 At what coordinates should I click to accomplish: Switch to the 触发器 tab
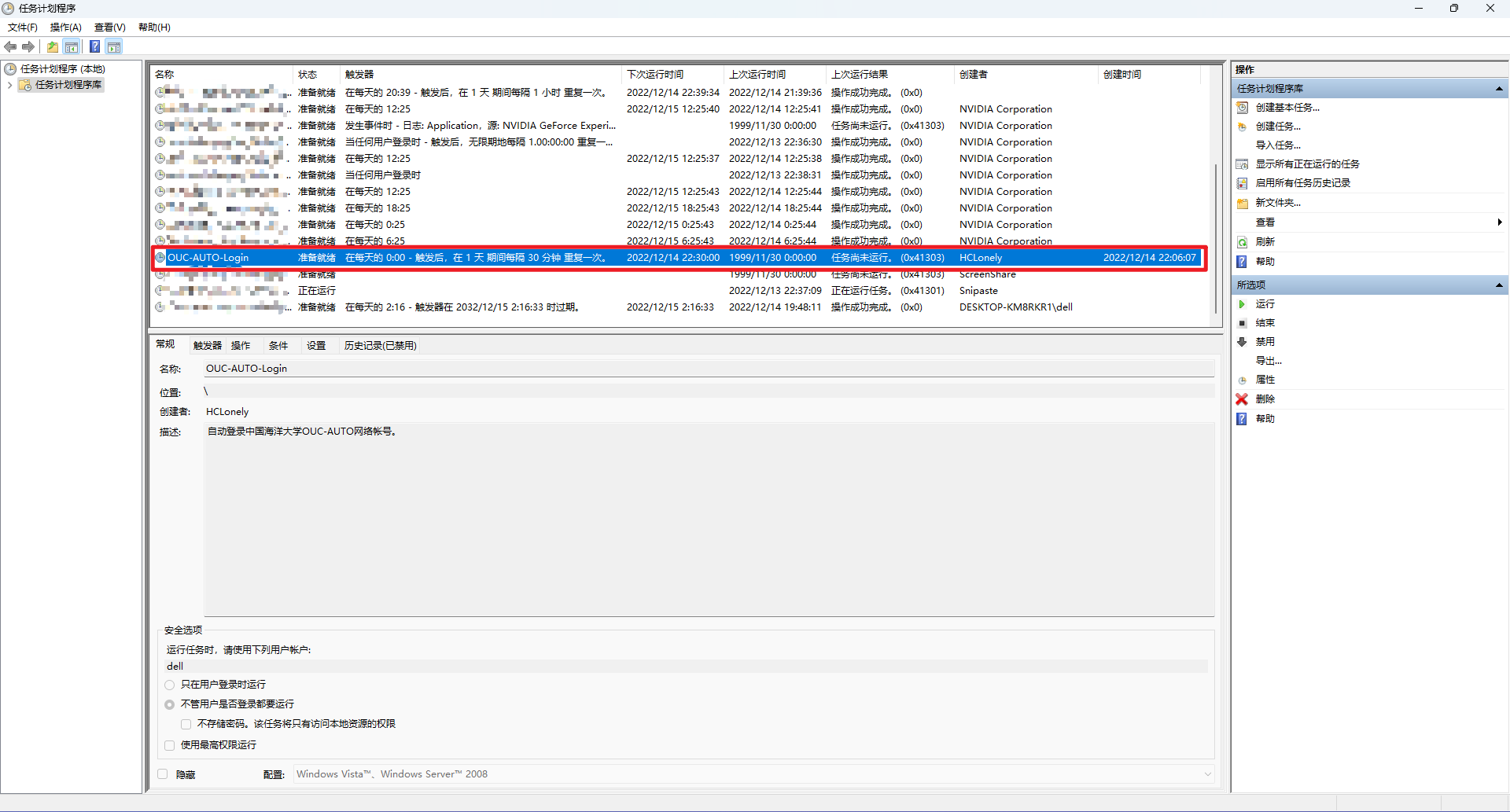[208, 346]
